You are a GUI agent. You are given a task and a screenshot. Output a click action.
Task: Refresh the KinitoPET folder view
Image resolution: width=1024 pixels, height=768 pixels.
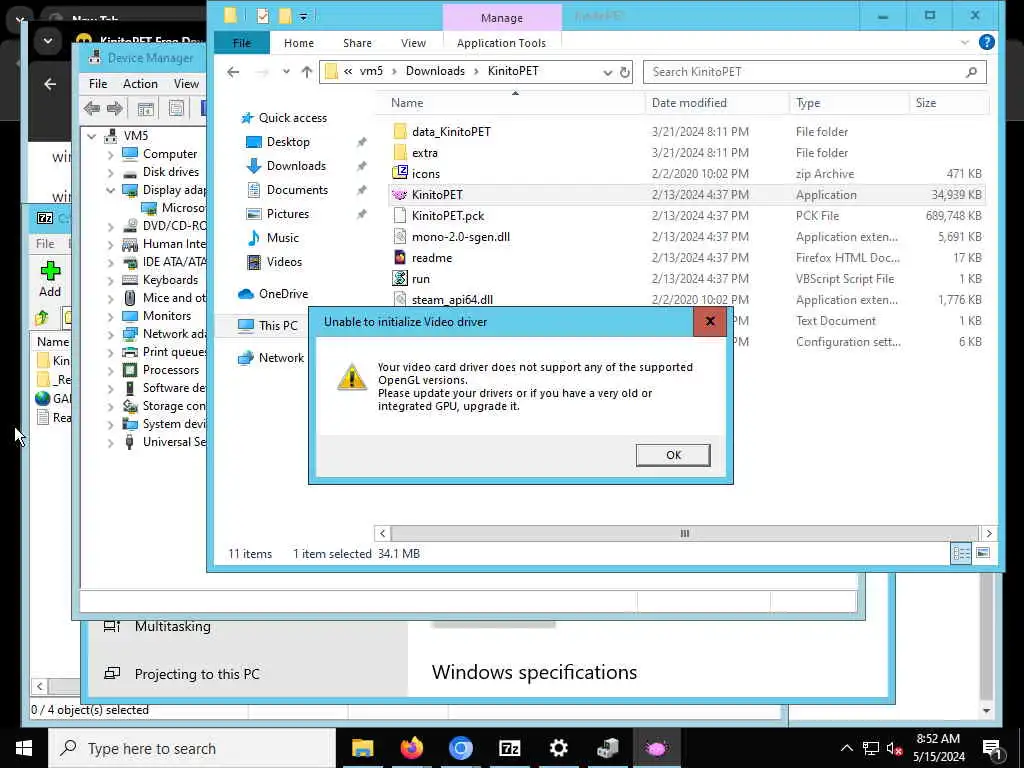[625, 72]
